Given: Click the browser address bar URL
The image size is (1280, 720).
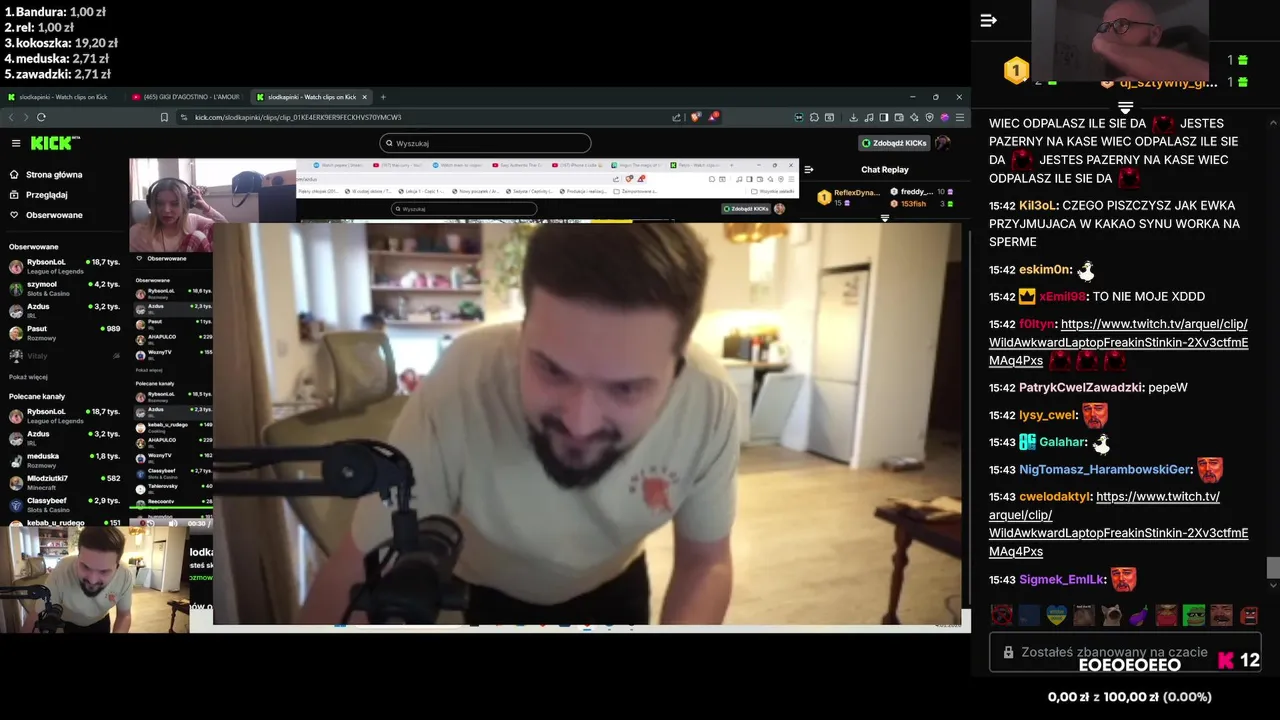Looking at the screenshot, I should click(298, 117).
